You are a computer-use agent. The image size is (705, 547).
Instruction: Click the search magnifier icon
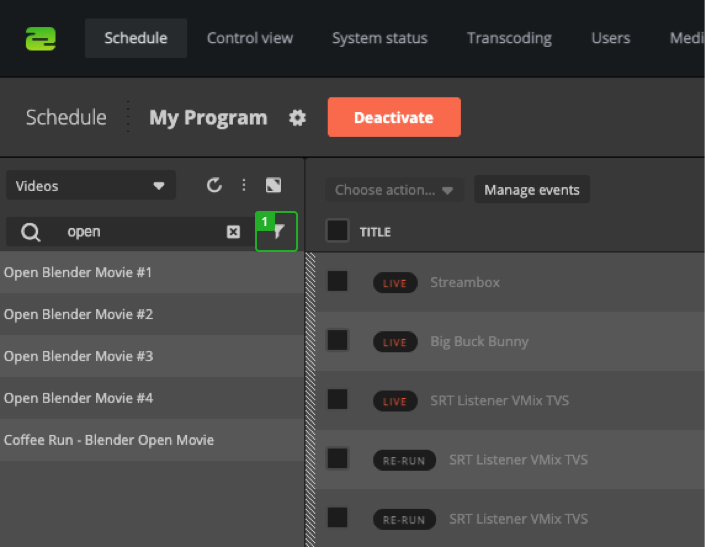pos(31,232)
